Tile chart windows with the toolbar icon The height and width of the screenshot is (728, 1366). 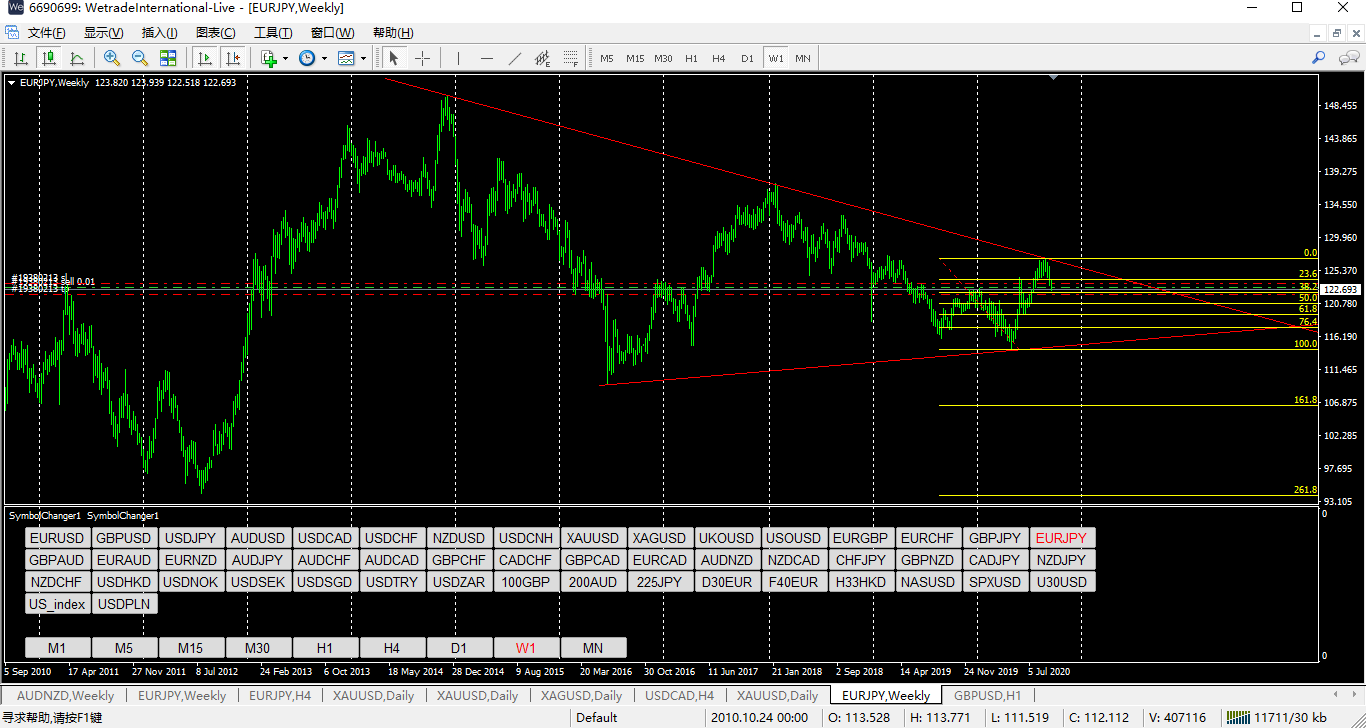[168, 58]
